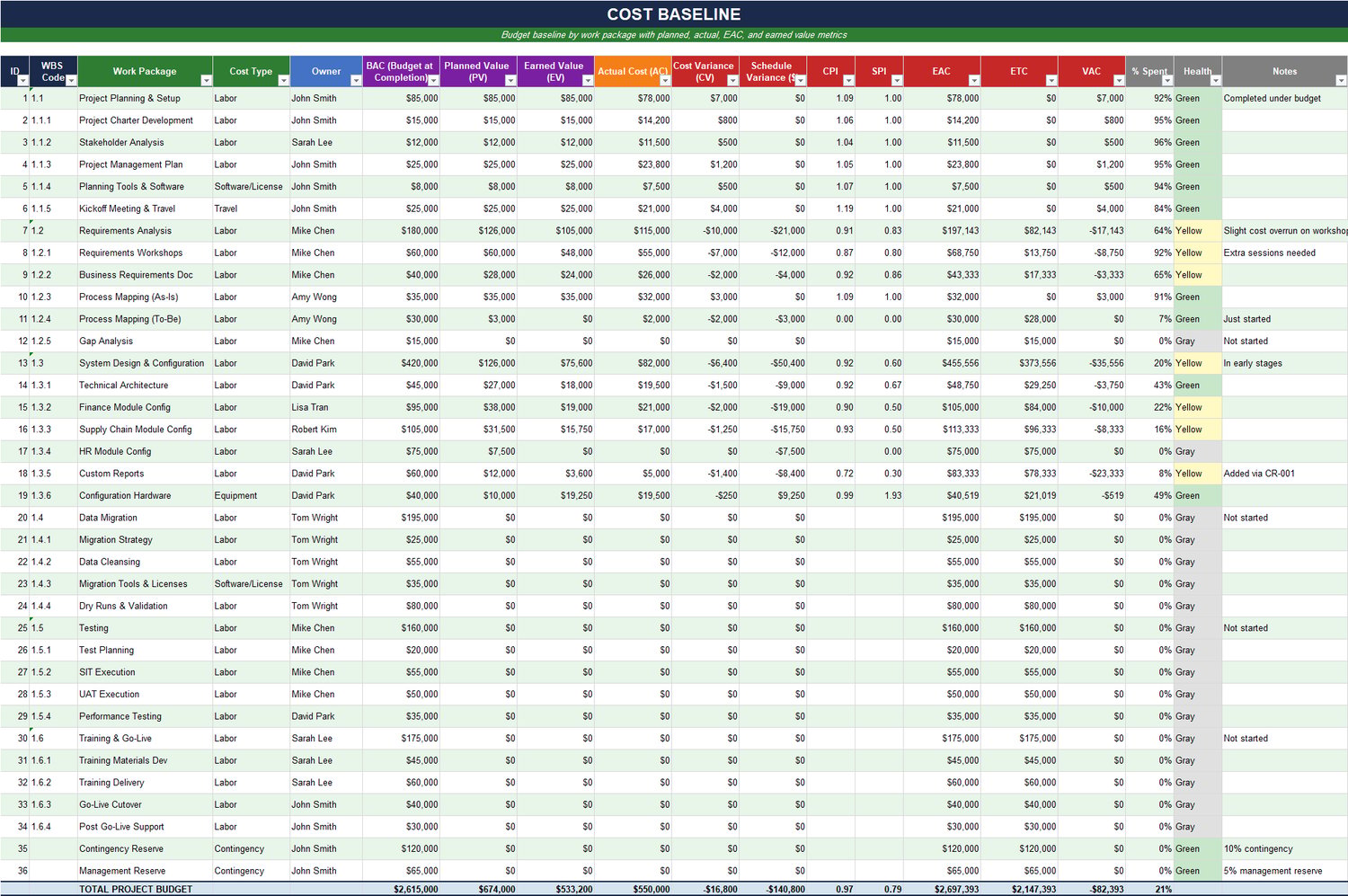Select the 'Robert Kim' owner cell
This screenshot has width=1348, height=896.
tap(325, 430)
